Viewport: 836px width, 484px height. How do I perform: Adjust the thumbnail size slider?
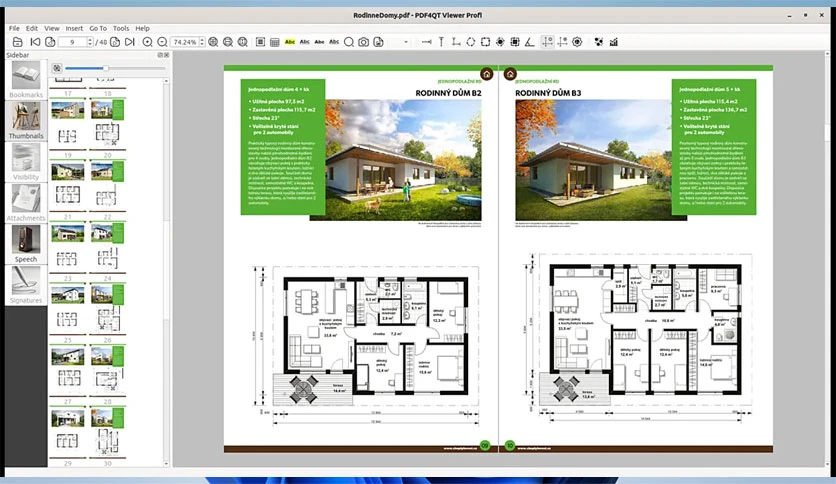tap(115, 68)
